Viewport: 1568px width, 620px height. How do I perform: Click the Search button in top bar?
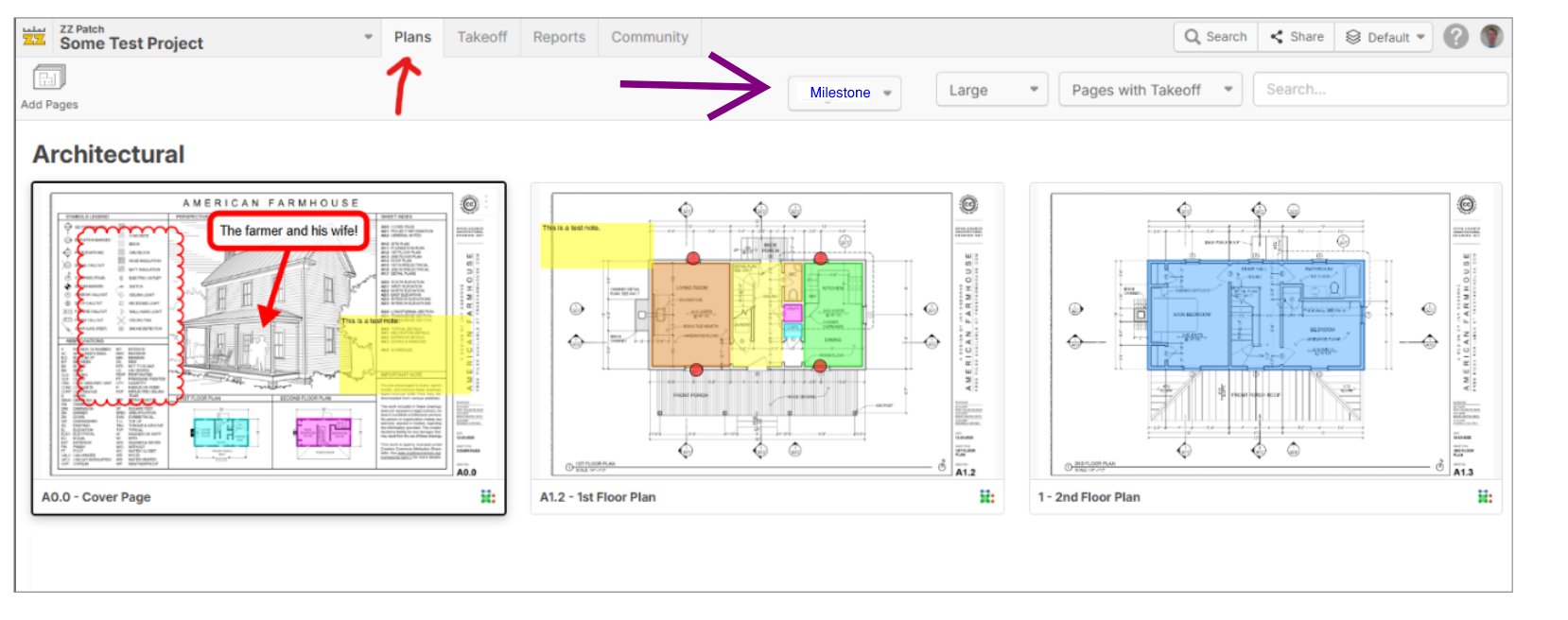1216,37
